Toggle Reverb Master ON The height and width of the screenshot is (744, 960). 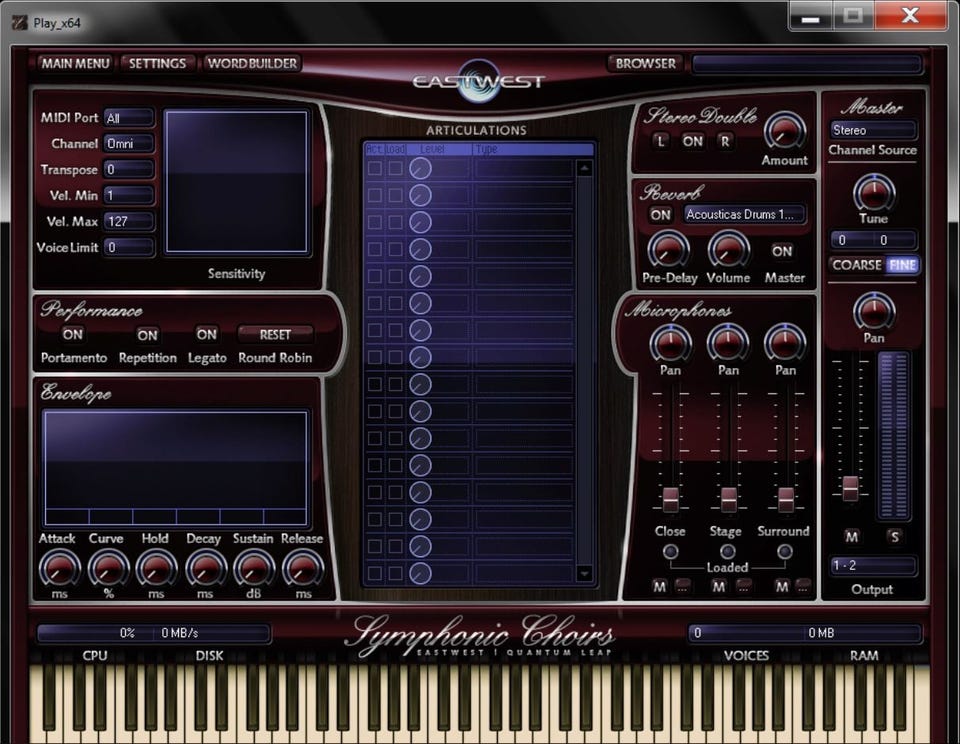click(782, 251)
